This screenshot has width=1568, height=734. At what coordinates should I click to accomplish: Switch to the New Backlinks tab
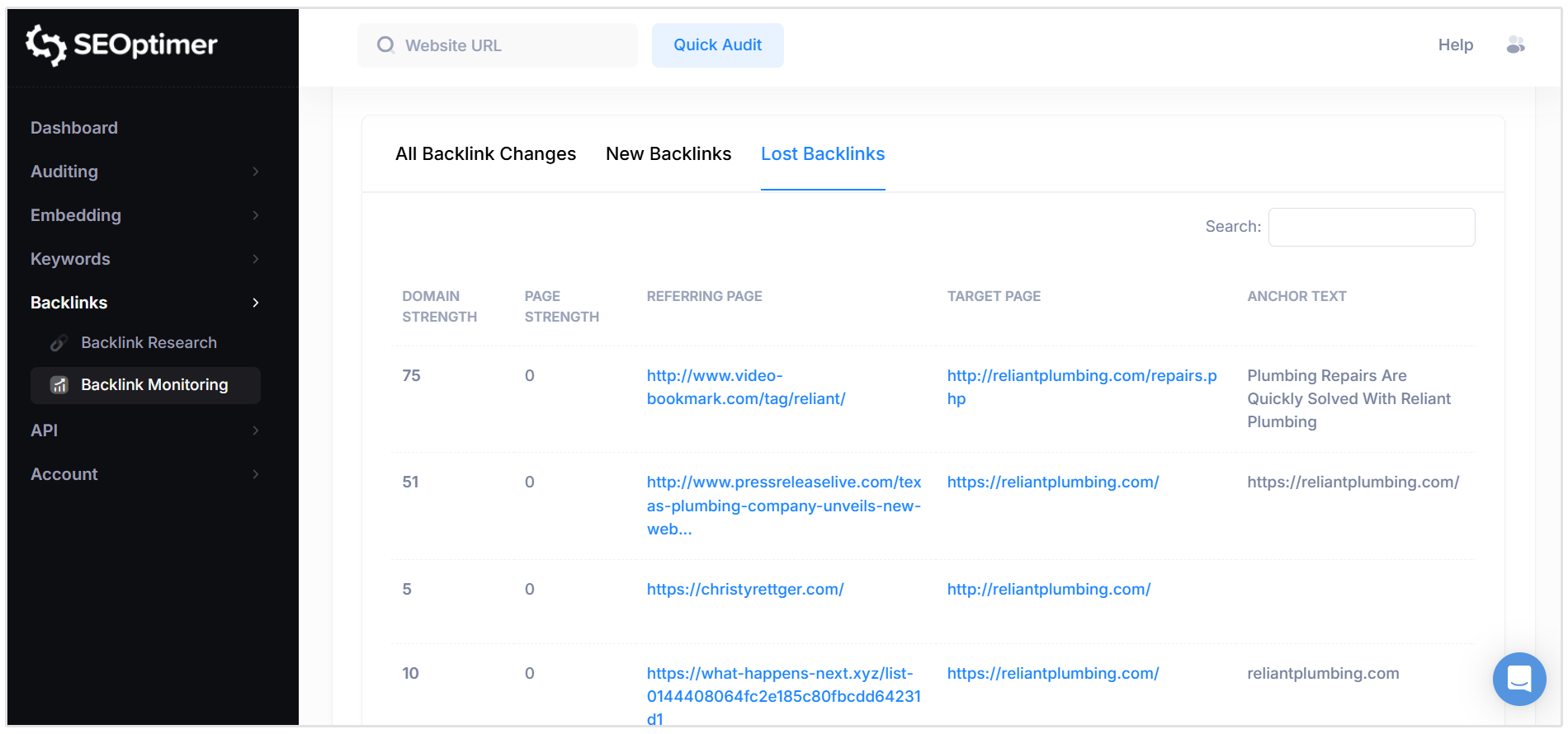(668, 154)
